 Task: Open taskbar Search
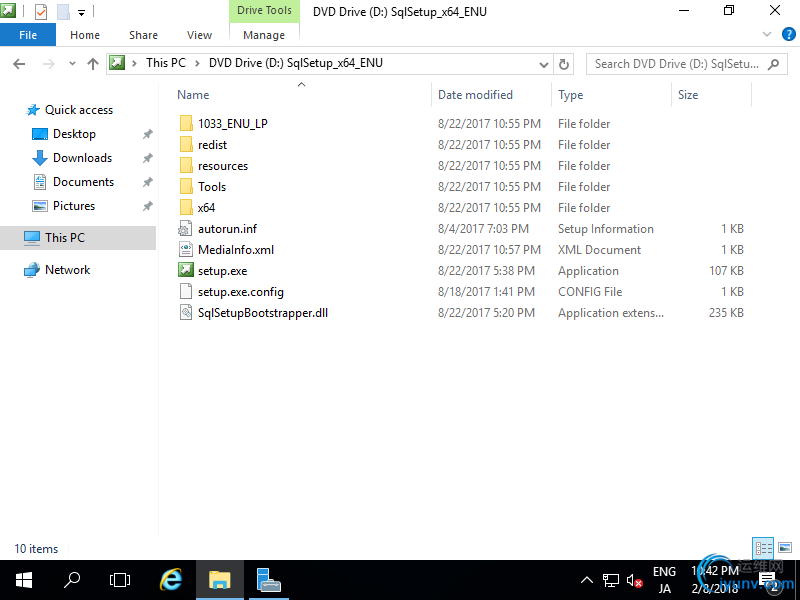click(72, 580)
